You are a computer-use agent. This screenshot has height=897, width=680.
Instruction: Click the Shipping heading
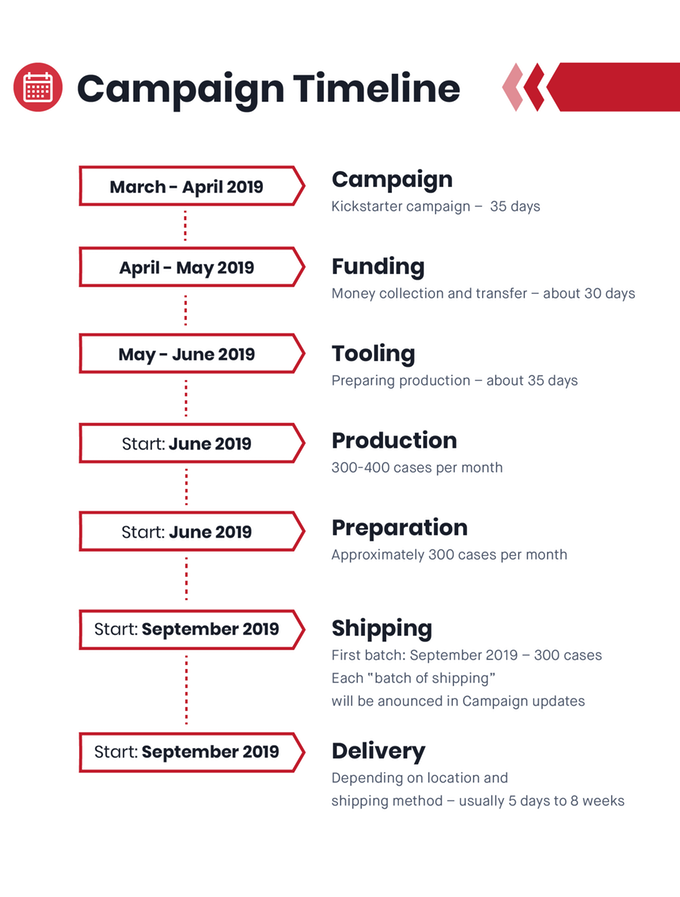382,629
